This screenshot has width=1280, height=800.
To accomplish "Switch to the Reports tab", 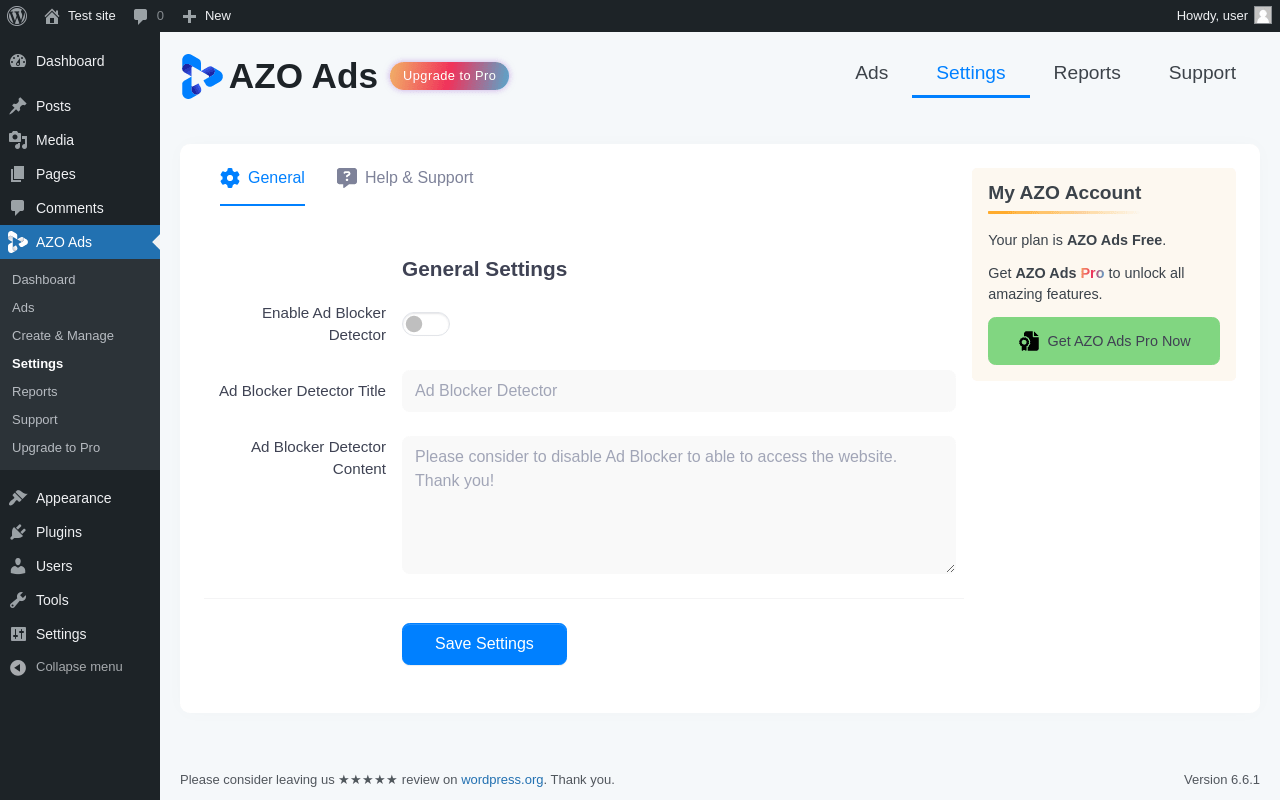I will pyautogui.click(x=1087, y=73).
